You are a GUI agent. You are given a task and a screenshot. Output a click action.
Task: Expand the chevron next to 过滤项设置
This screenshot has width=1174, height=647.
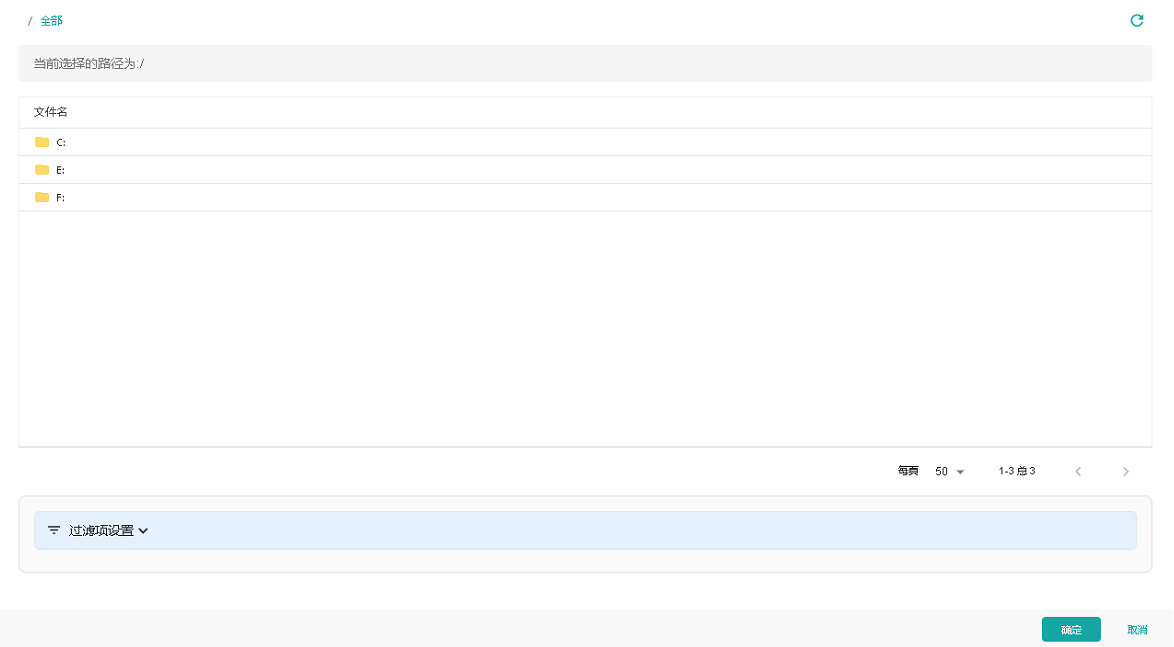[x=143, y=530]
